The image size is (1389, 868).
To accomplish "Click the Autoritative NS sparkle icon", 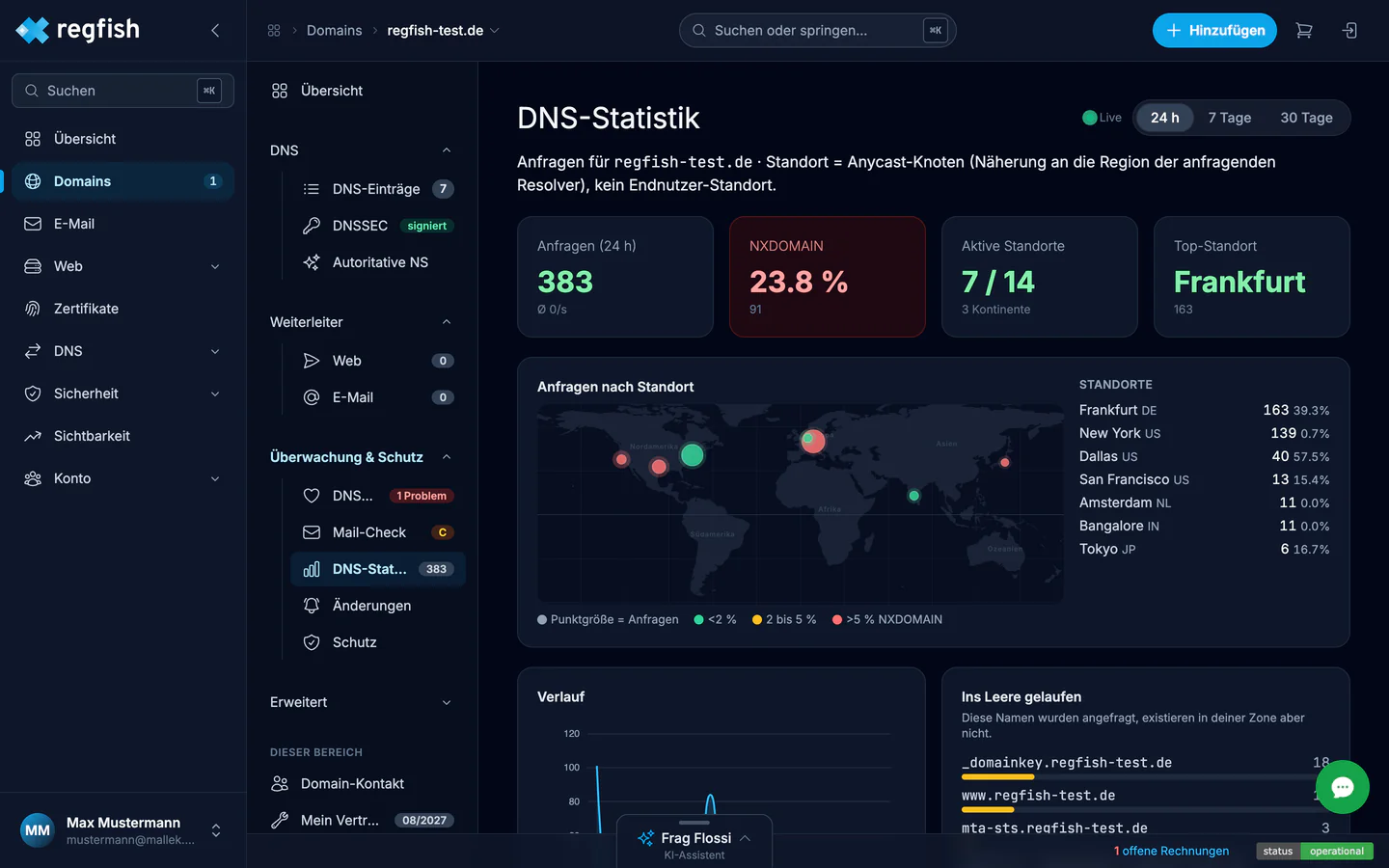I will point(312,262).
